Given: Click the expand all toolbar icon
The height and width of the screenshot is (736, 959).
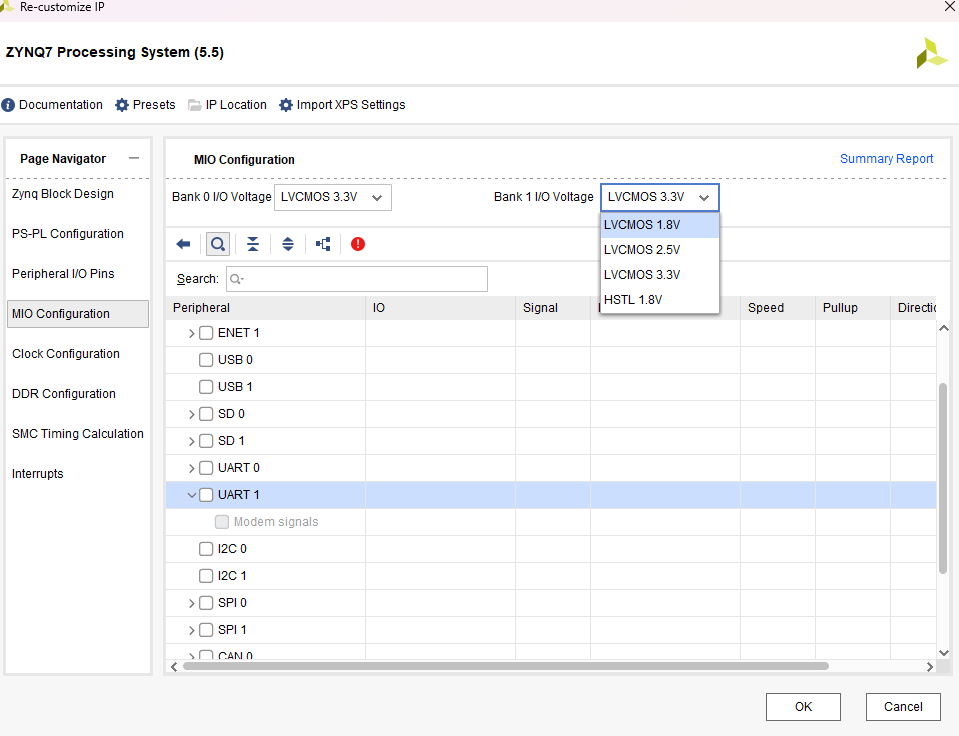Looking at the screenshot, I should coord(287,244).
